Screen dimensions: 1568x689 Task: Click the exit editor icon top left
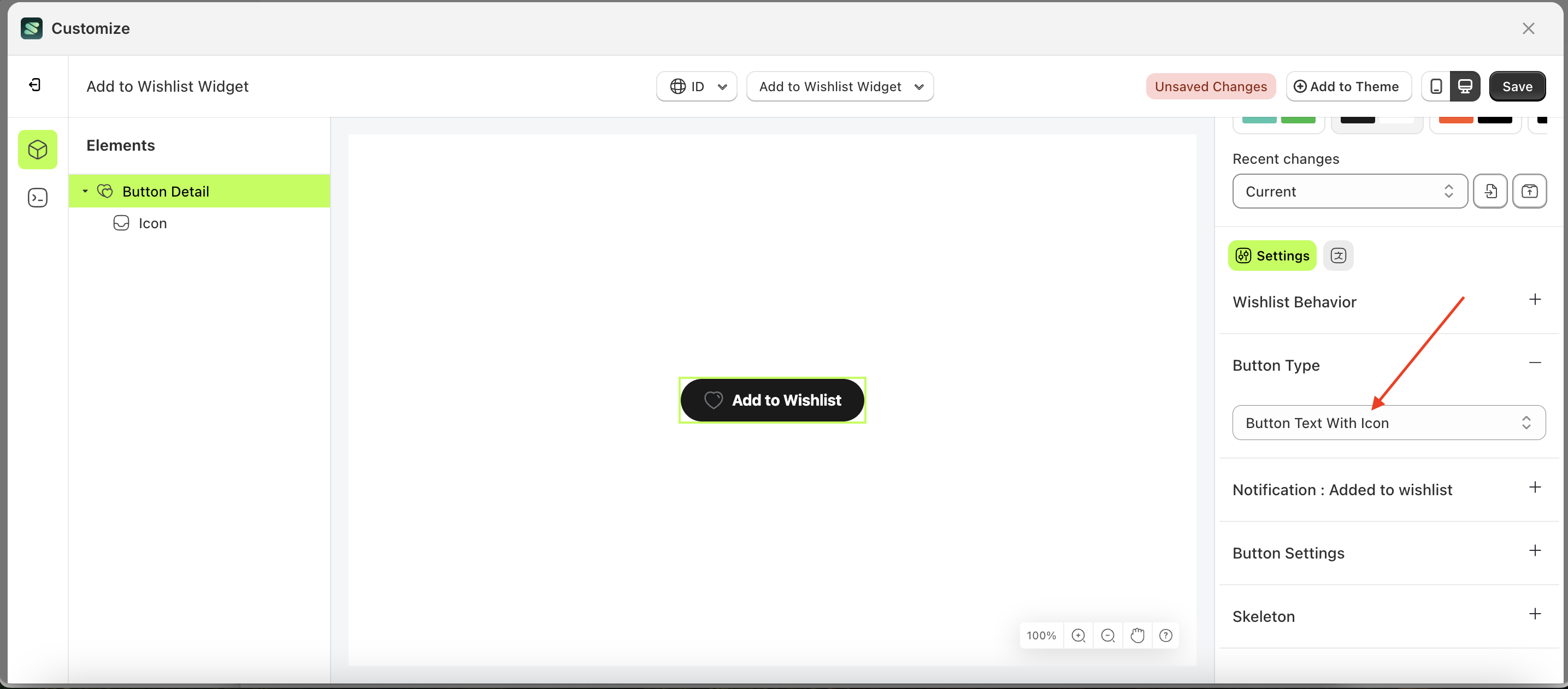pos(35,85)
